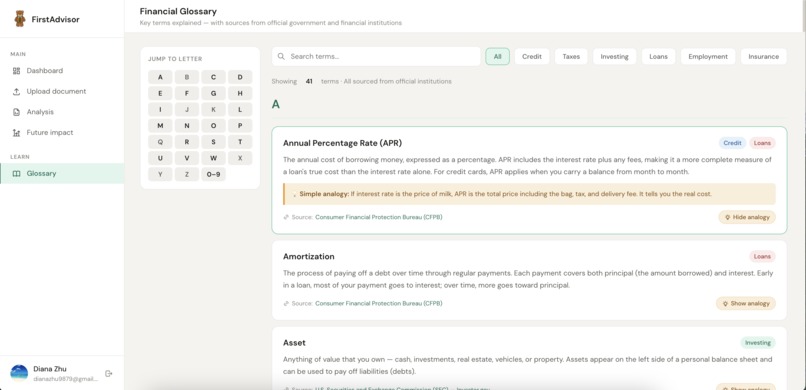The height and width of the screenshot is (390, 806).
Task: Jump to letter D
Action: [x=240, y=78]
